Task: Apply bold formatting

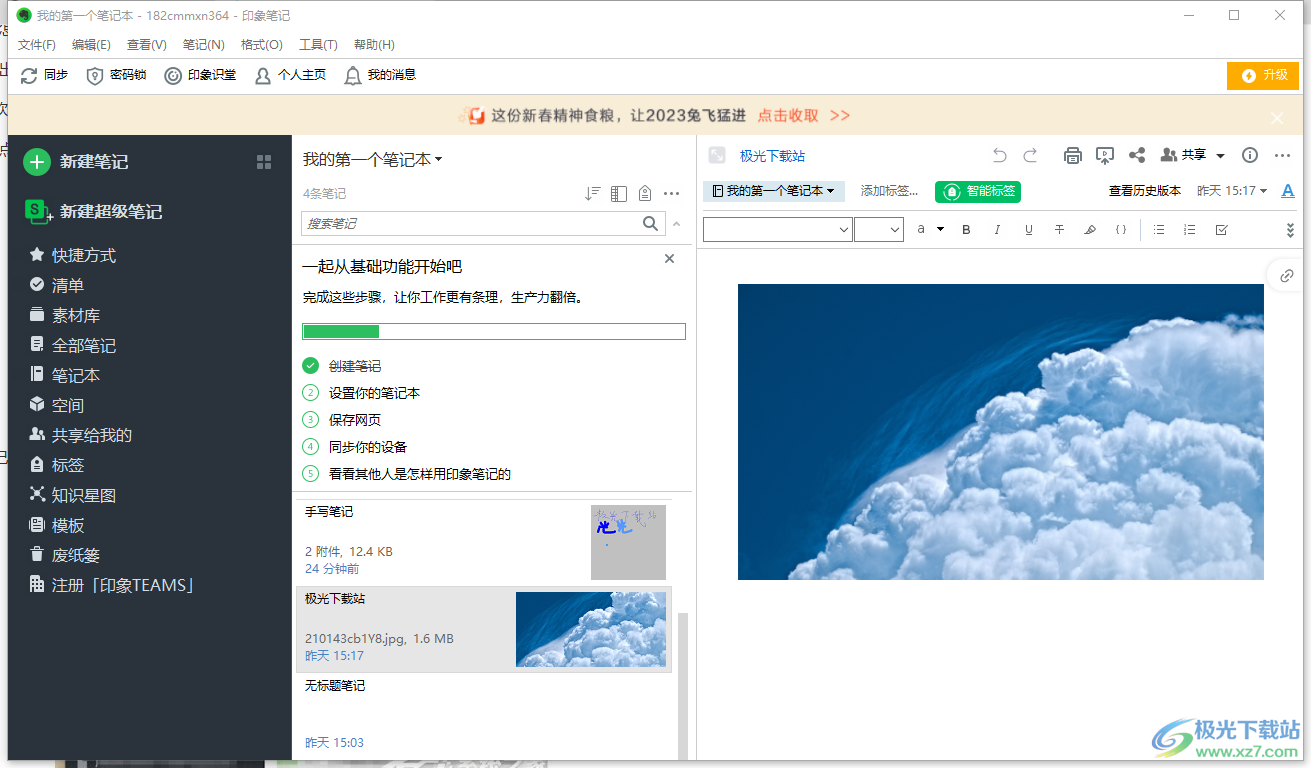Action: [966, 230]
